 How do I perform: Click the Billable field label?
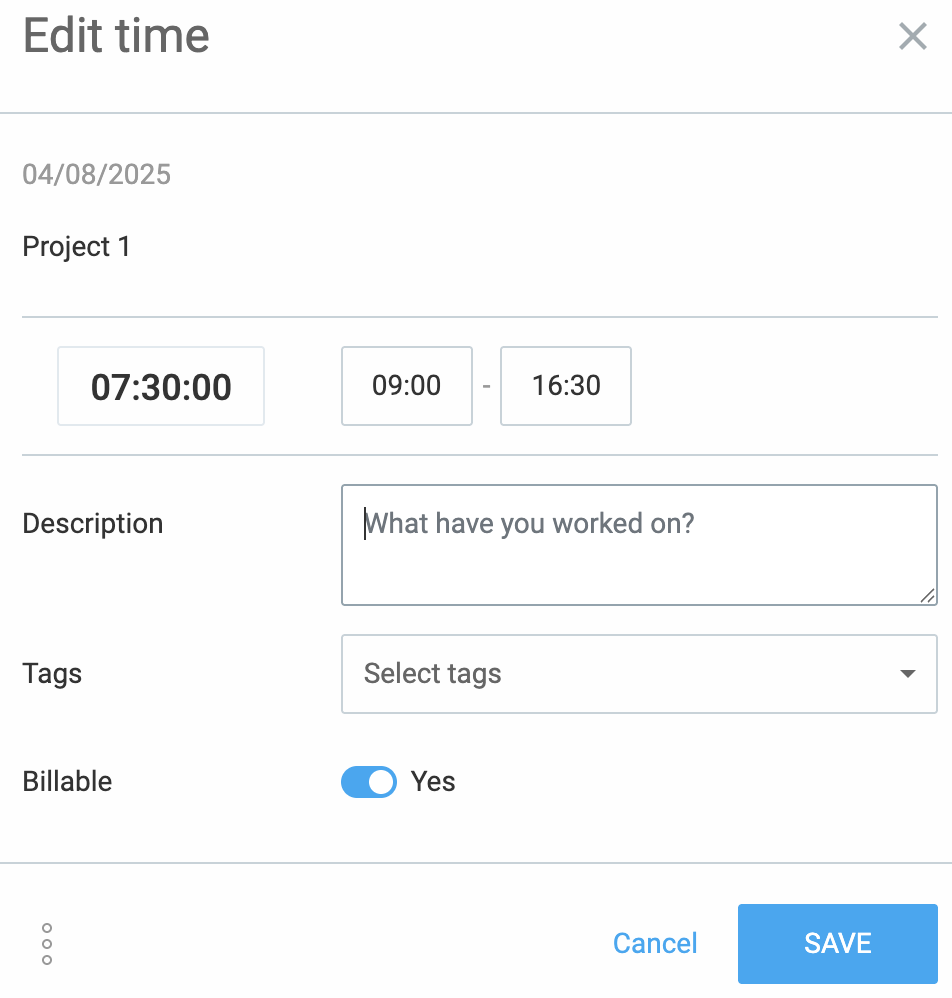[x=67, y=782]
